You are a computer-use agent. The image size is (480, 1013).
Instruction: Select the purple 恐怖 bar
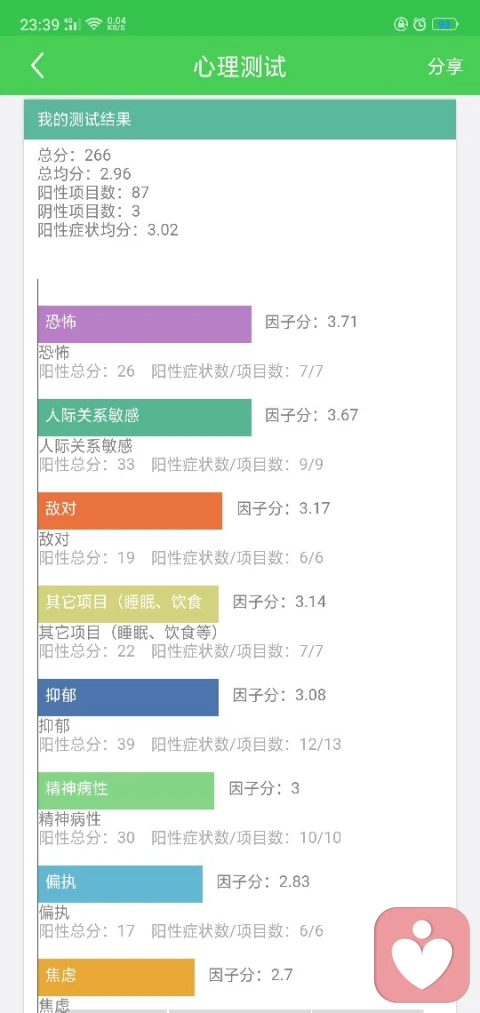145,324
